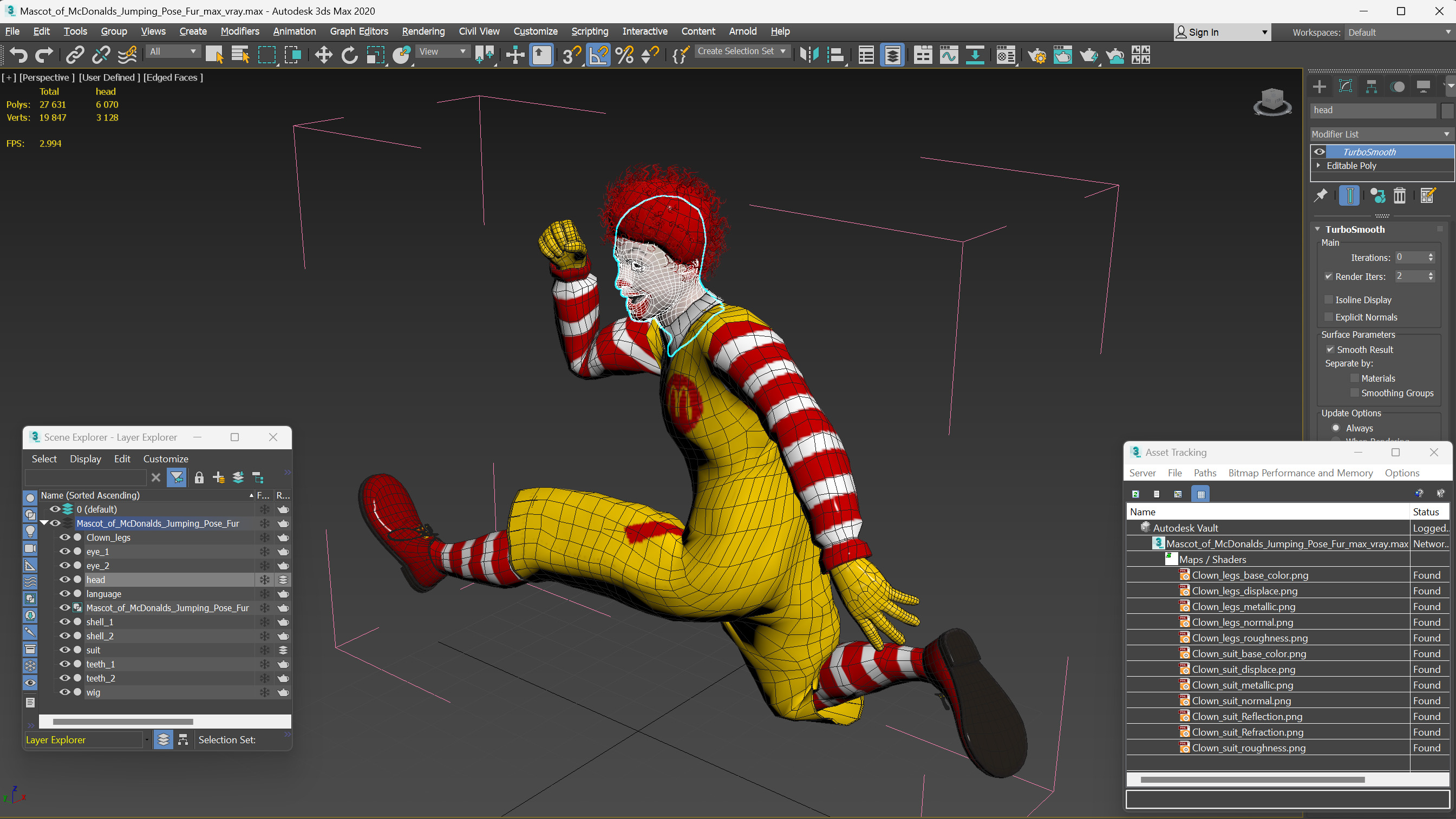This screenshot has width=1456, height=819.
Task: Open Select by Name tool
Action: pyautogui.click(x=240, y=55)
